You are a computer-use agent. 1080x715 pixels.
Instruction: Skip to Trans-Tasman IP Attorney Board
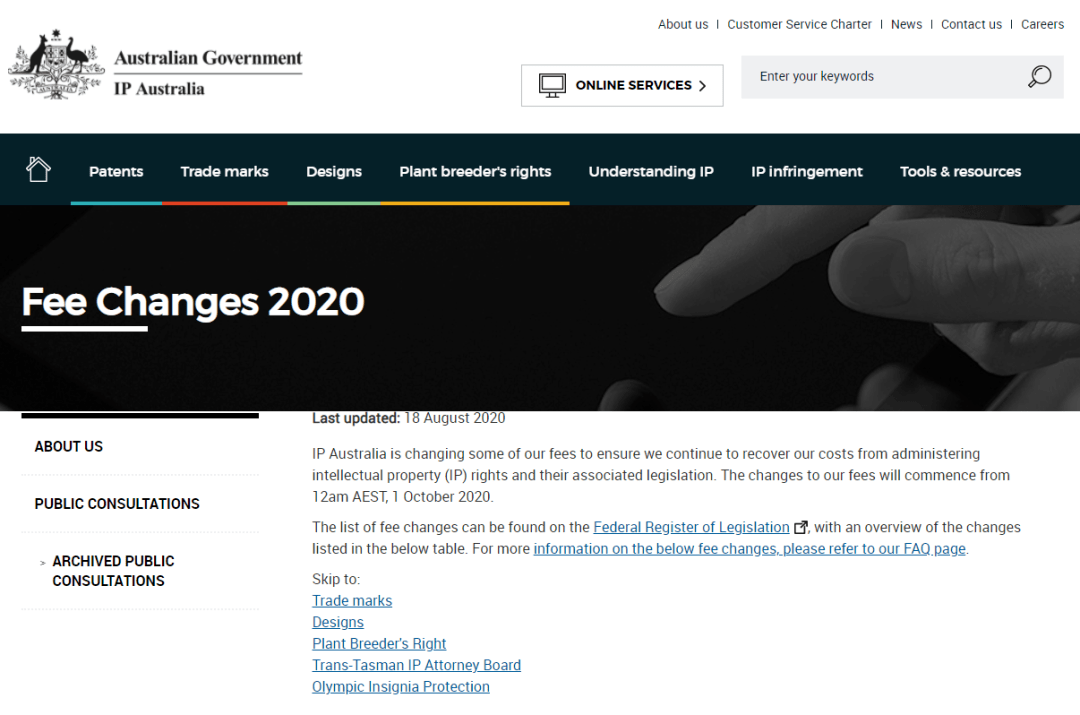point(416,665)
